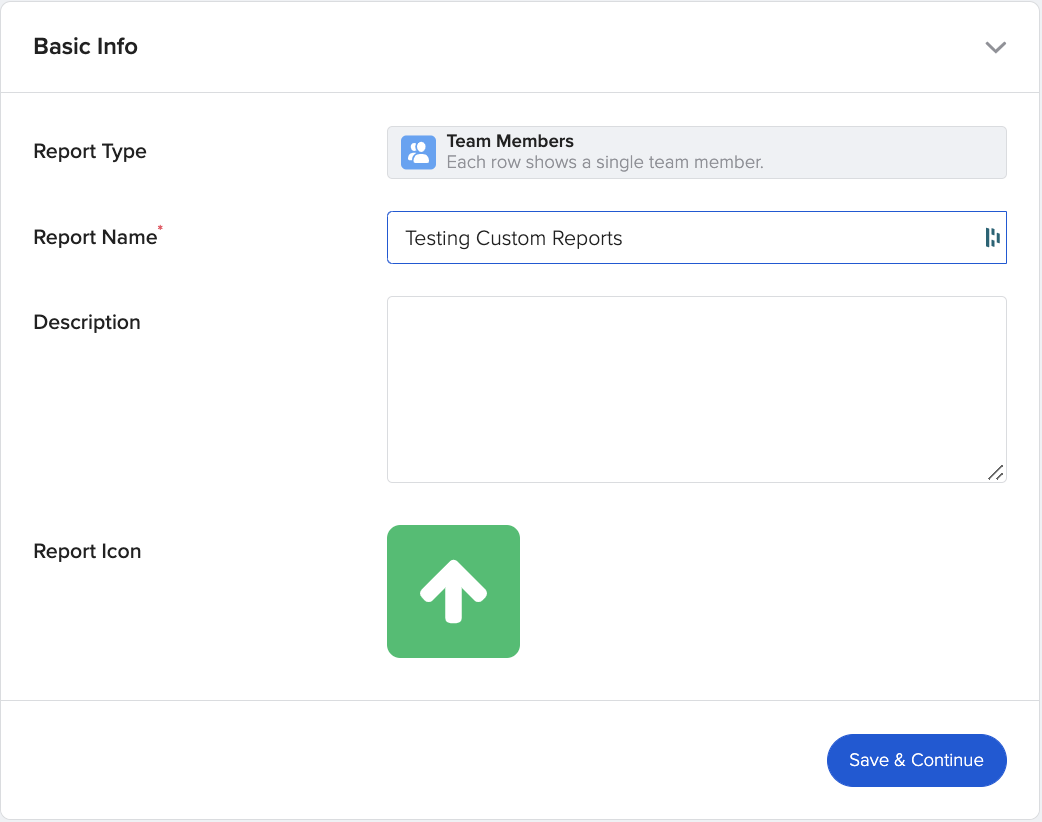Click the Basic Info header
The image size is (1042, 822).
[85, 46]
